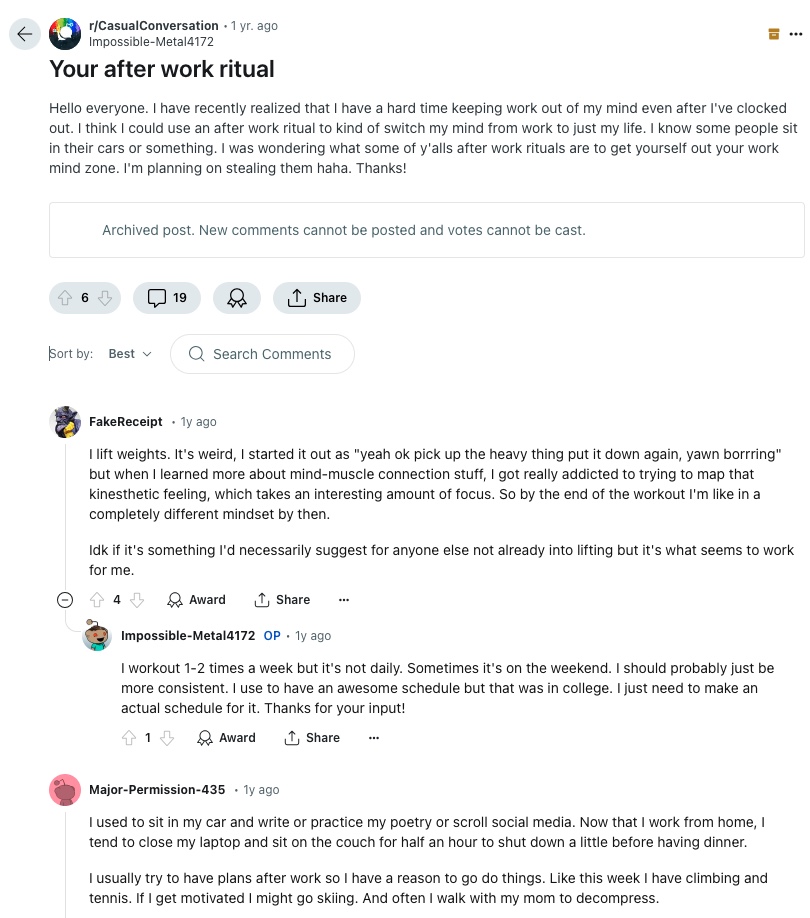Downvote FakeReceipt's comment

pyautogui.click(x=137, y=600)
